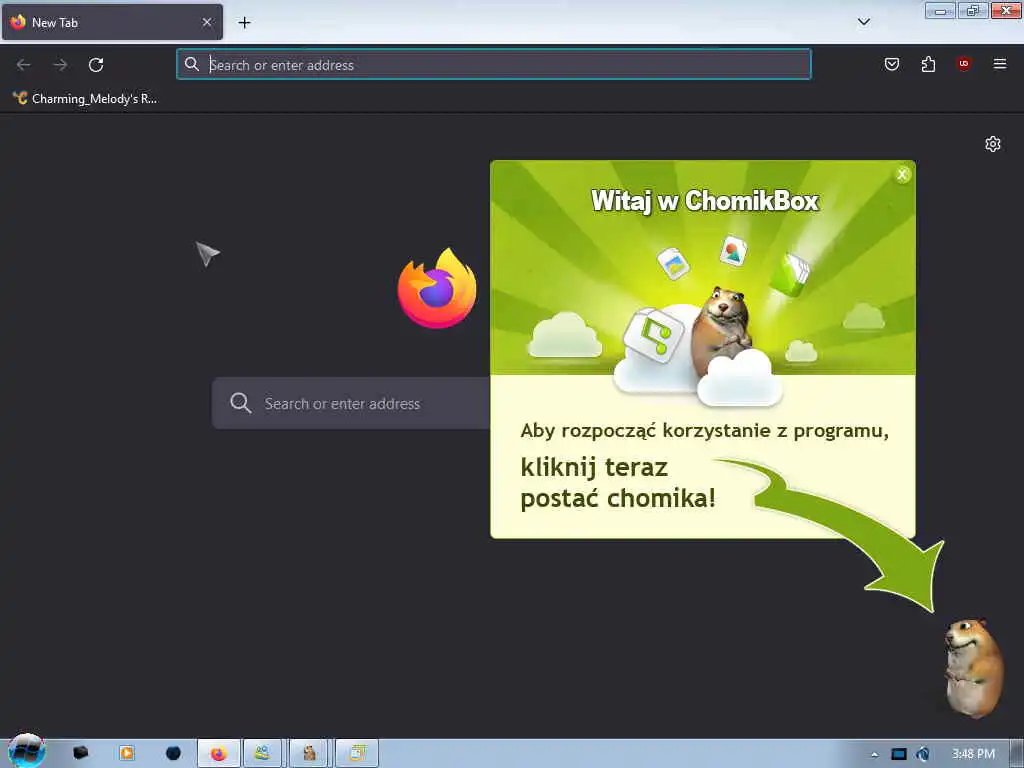Close the New Tab tab
The height and width of the screenshot is (768, 1024).
[206, 22]
